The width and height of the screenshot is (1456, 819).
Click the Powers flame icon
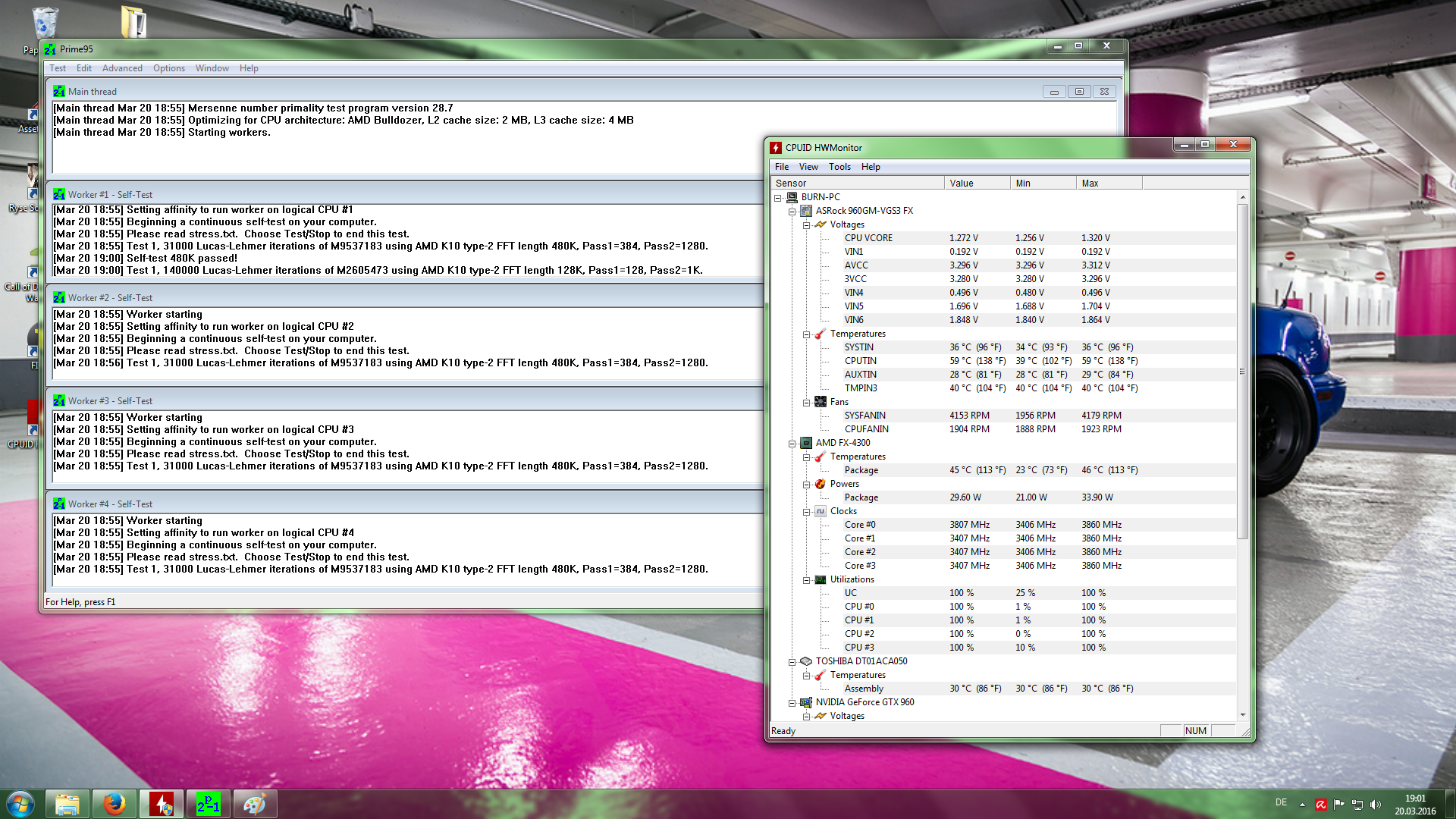(x=821, y=484)
